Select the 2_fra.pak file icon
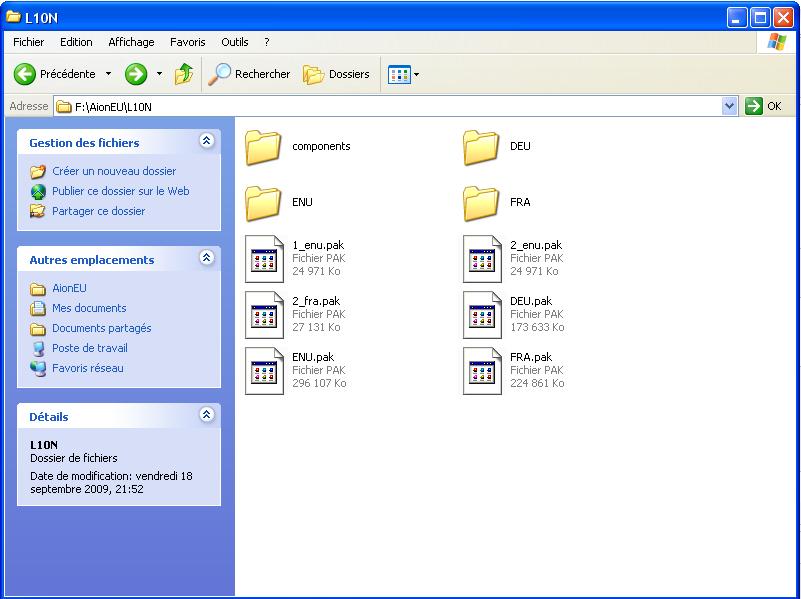This screenshot has height=599, width=801. click(264, 315)
